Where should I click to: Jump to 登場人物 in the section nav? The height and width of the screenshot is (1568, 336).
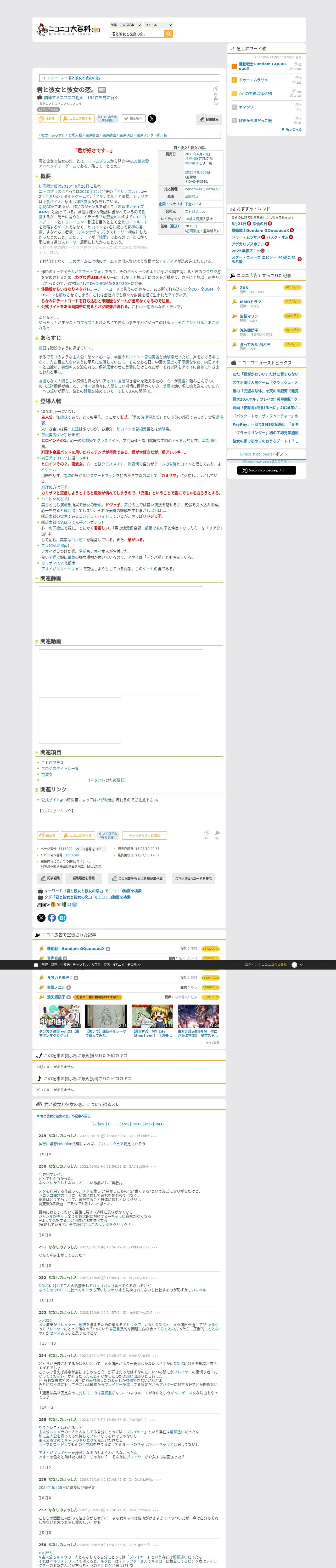tap(75, 135)
